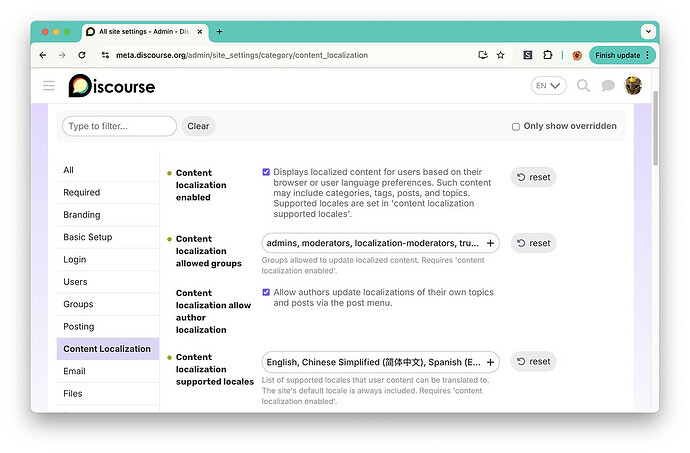Uncheck Content localization enabled checkbox
This screenshot has width=690, height=453.
tap(266, 172)
